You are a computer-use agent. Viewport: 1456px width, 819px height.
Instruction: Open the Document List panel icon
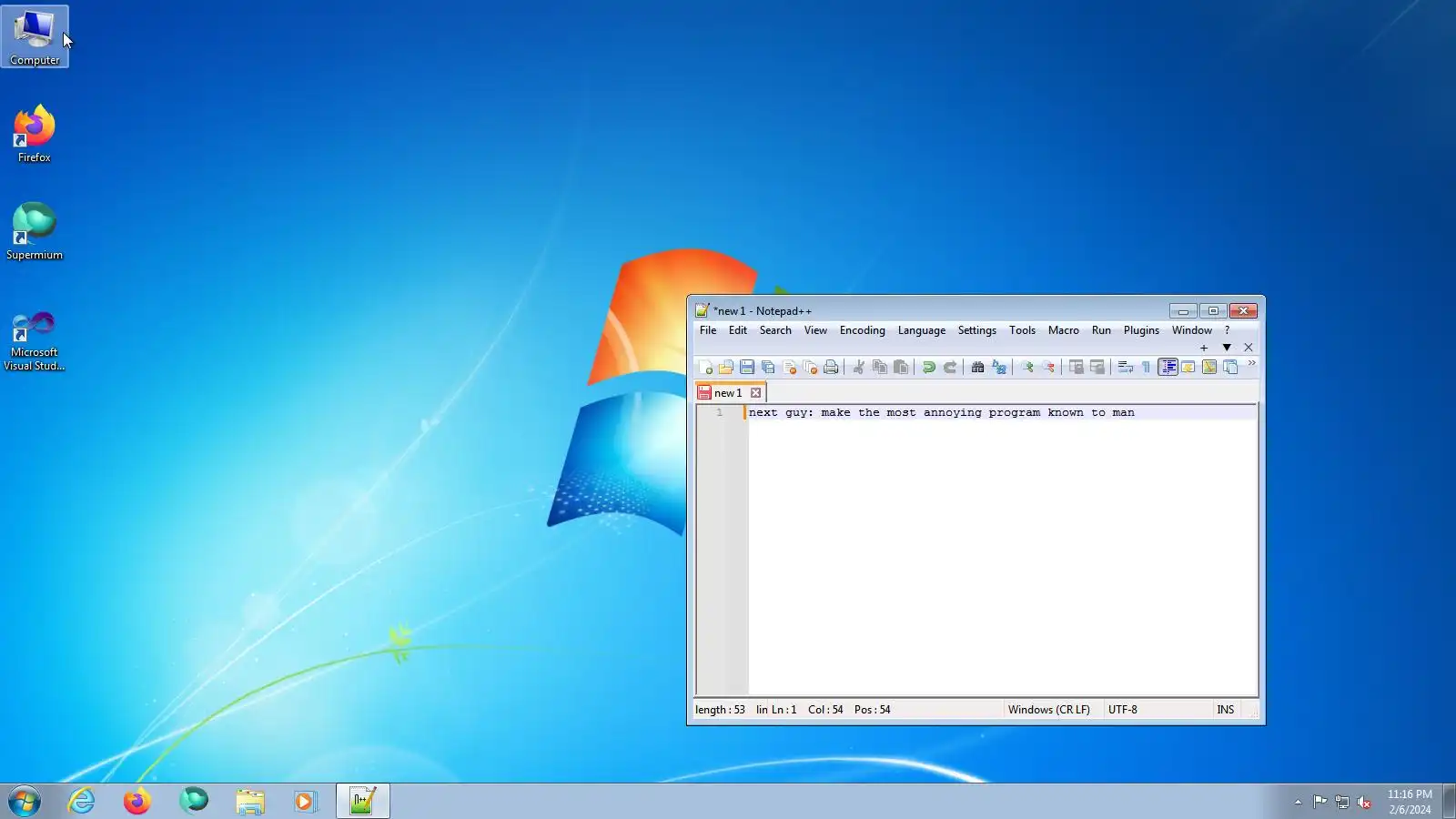click(1230, 368)
